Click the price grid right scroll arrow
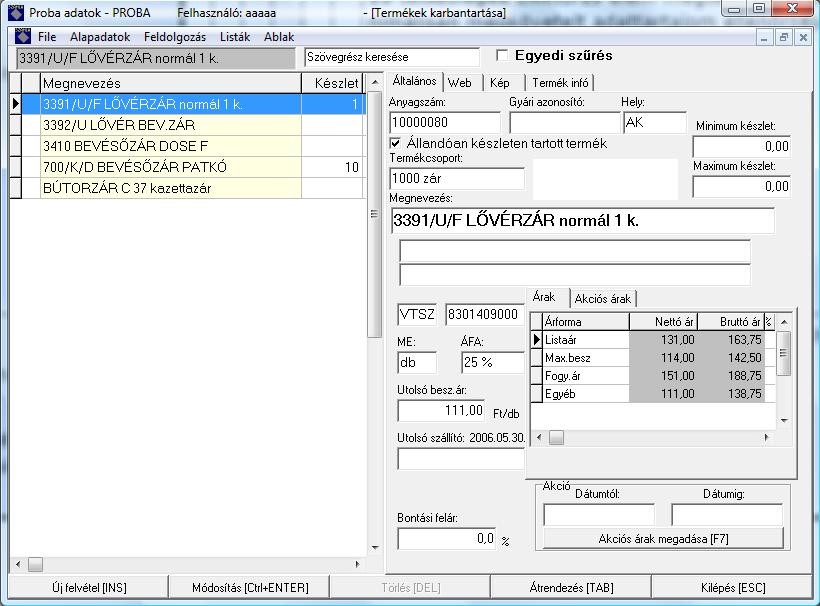Screen dimensions: 820x606 (767, 438)
